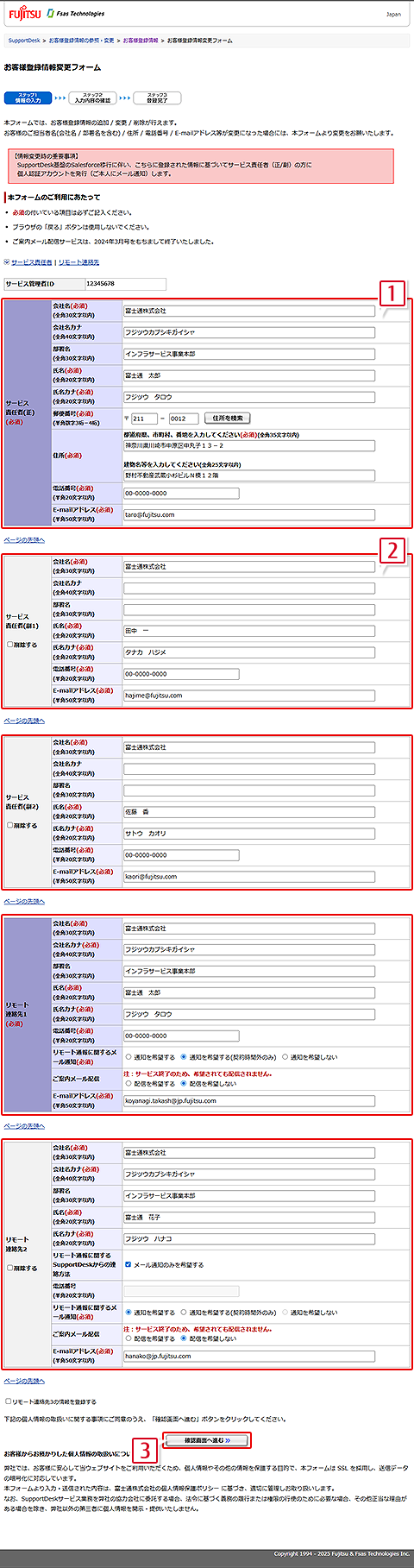
Task: Click 会社名 field in サービス責任者(正)
Action: point(249,311)
